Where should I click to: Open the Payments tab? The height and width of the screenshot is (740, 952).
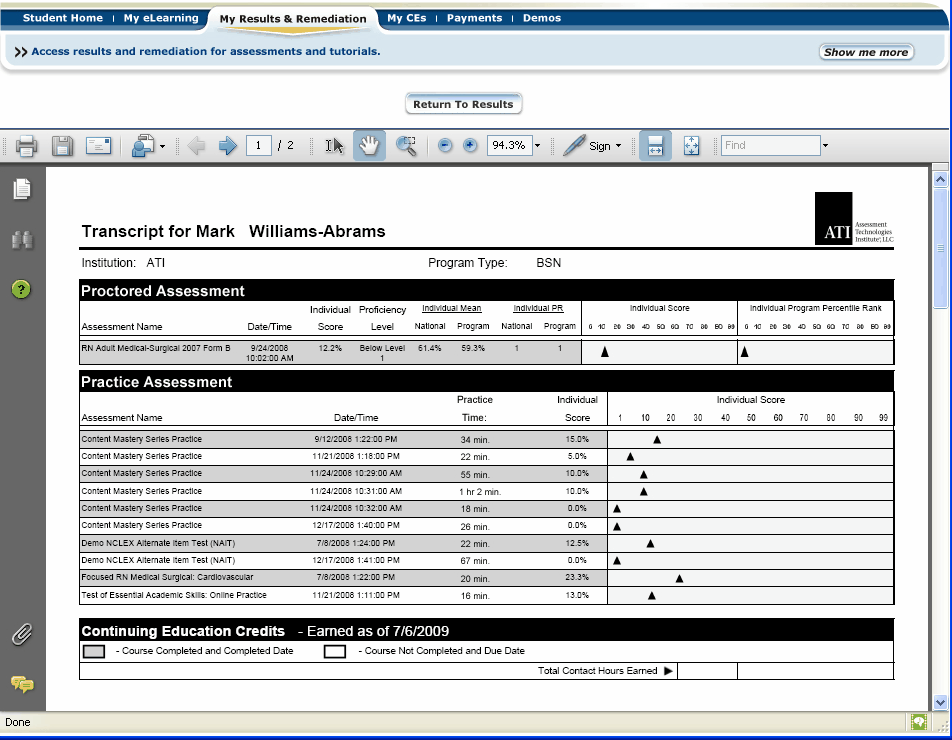coord(474,17)
